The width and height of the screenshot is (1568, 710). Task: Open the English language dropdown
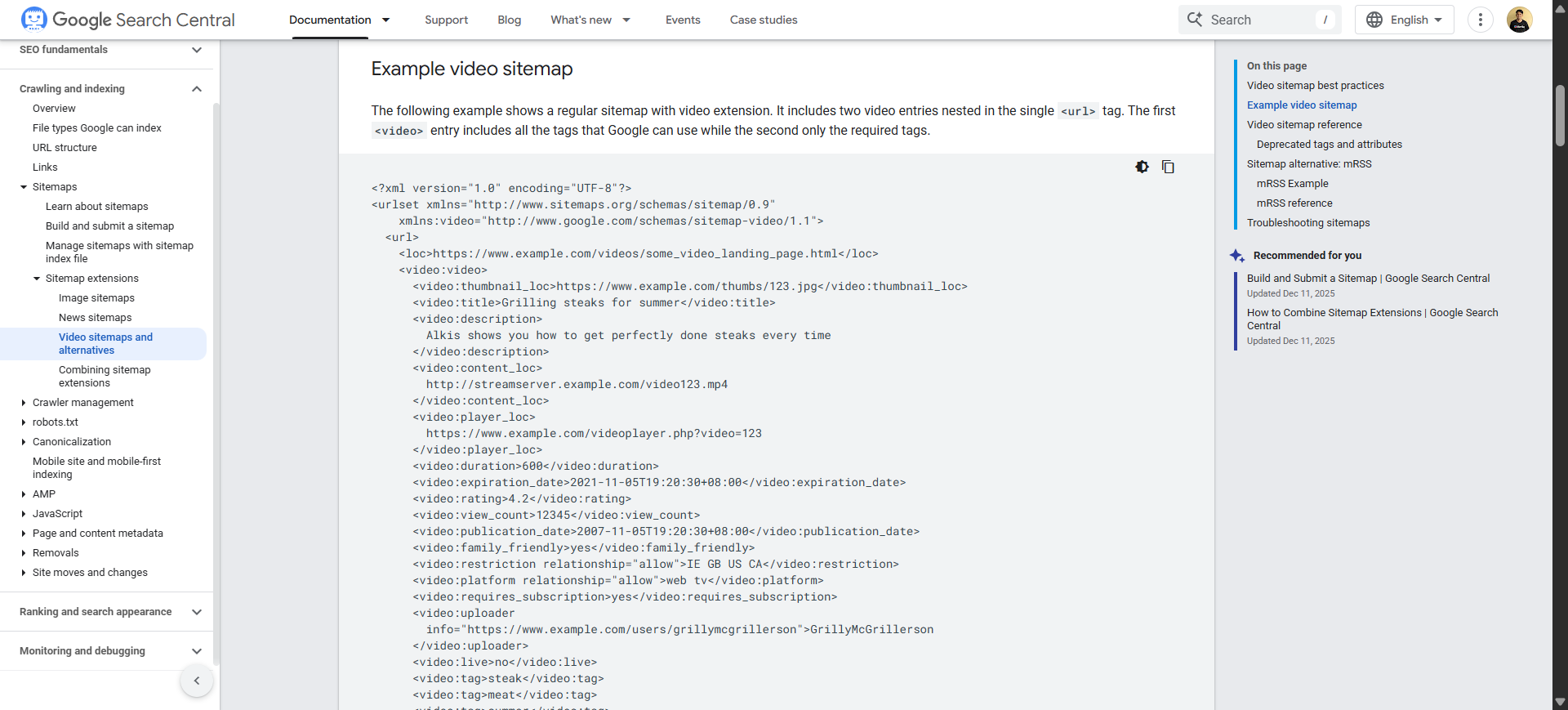pos(1404,20)
